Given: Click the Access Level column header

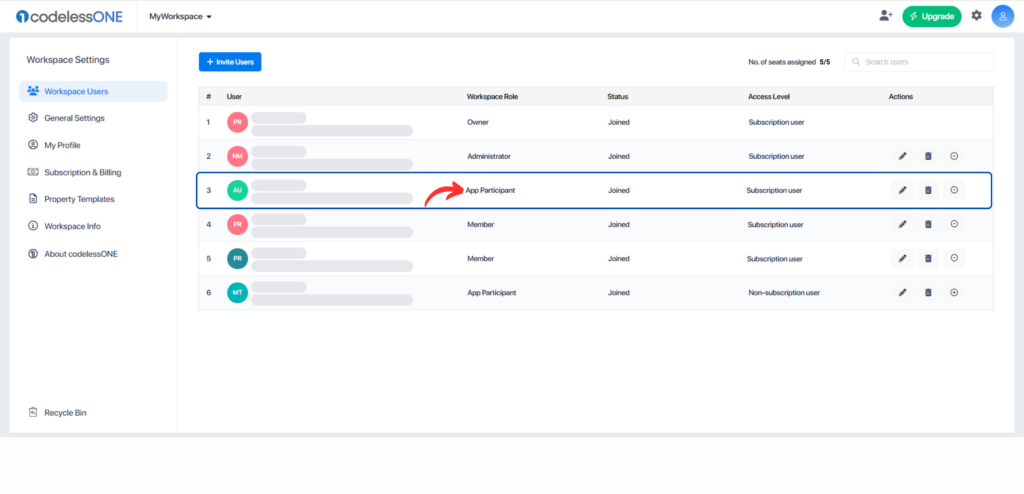Looking at the screenshot, I should point(769,97).
